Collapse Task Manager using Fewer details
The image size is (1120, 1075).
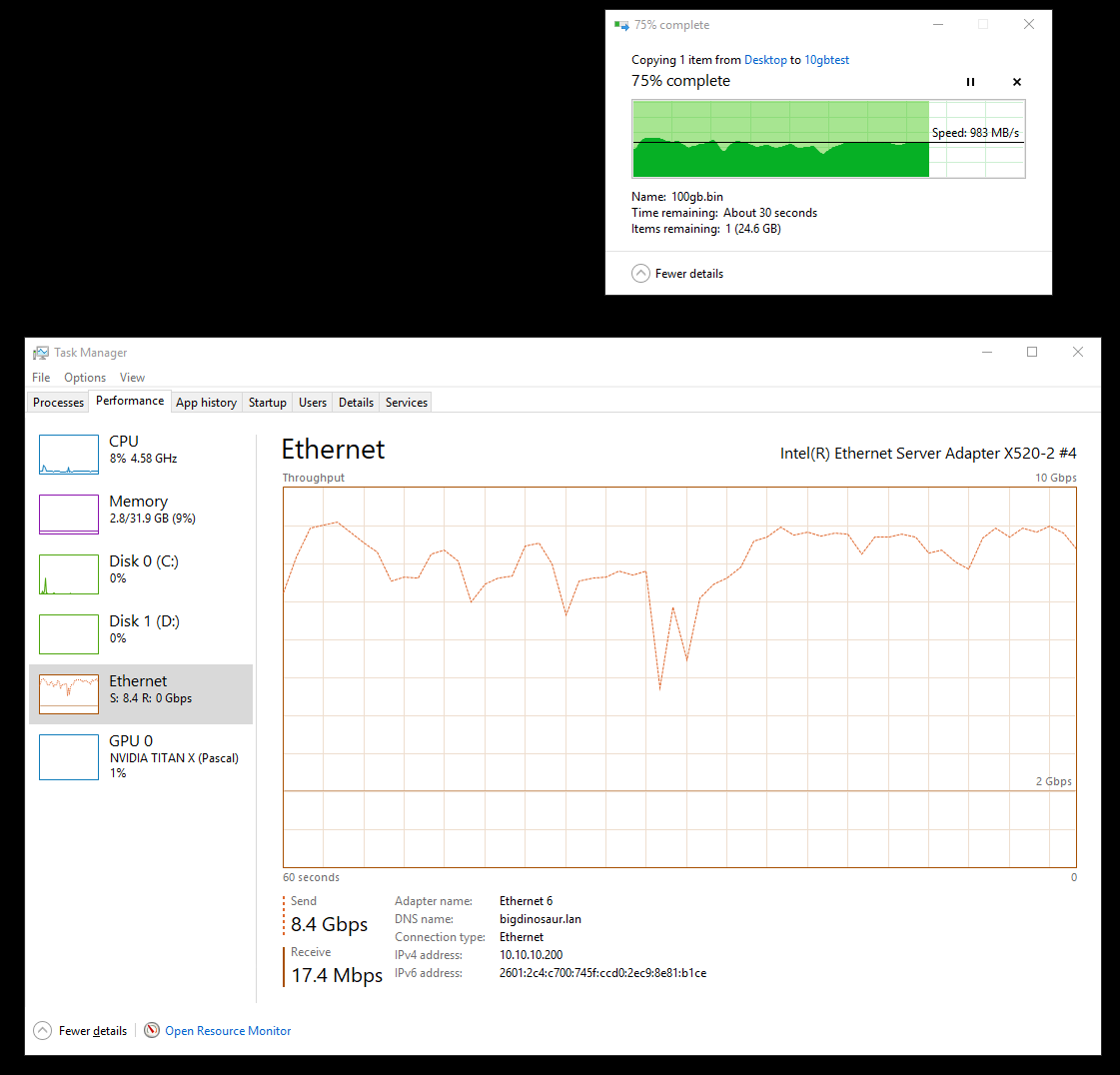81,1031
